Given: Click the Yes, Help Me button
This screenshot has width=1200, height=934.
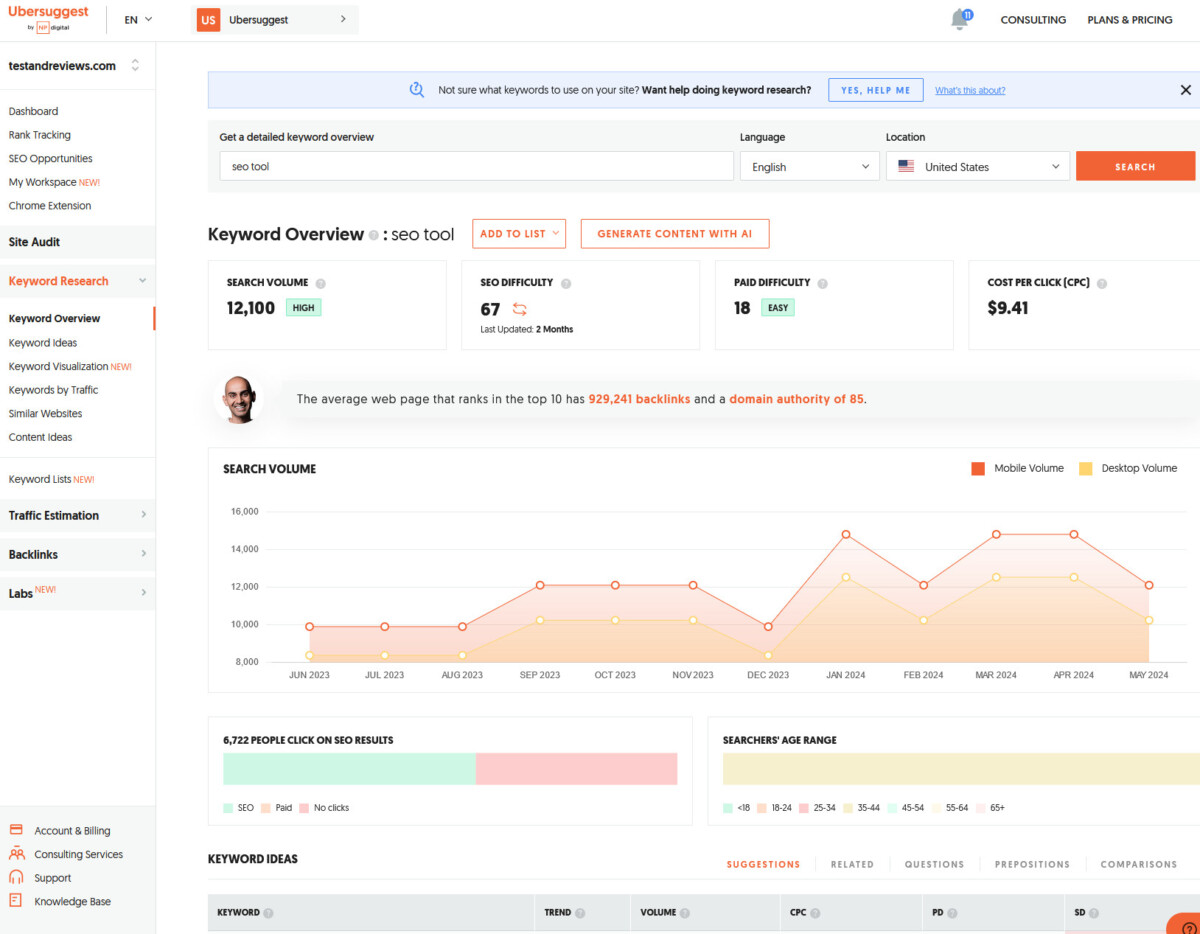Looking at the screenshot, I should (x=876, y=90).
